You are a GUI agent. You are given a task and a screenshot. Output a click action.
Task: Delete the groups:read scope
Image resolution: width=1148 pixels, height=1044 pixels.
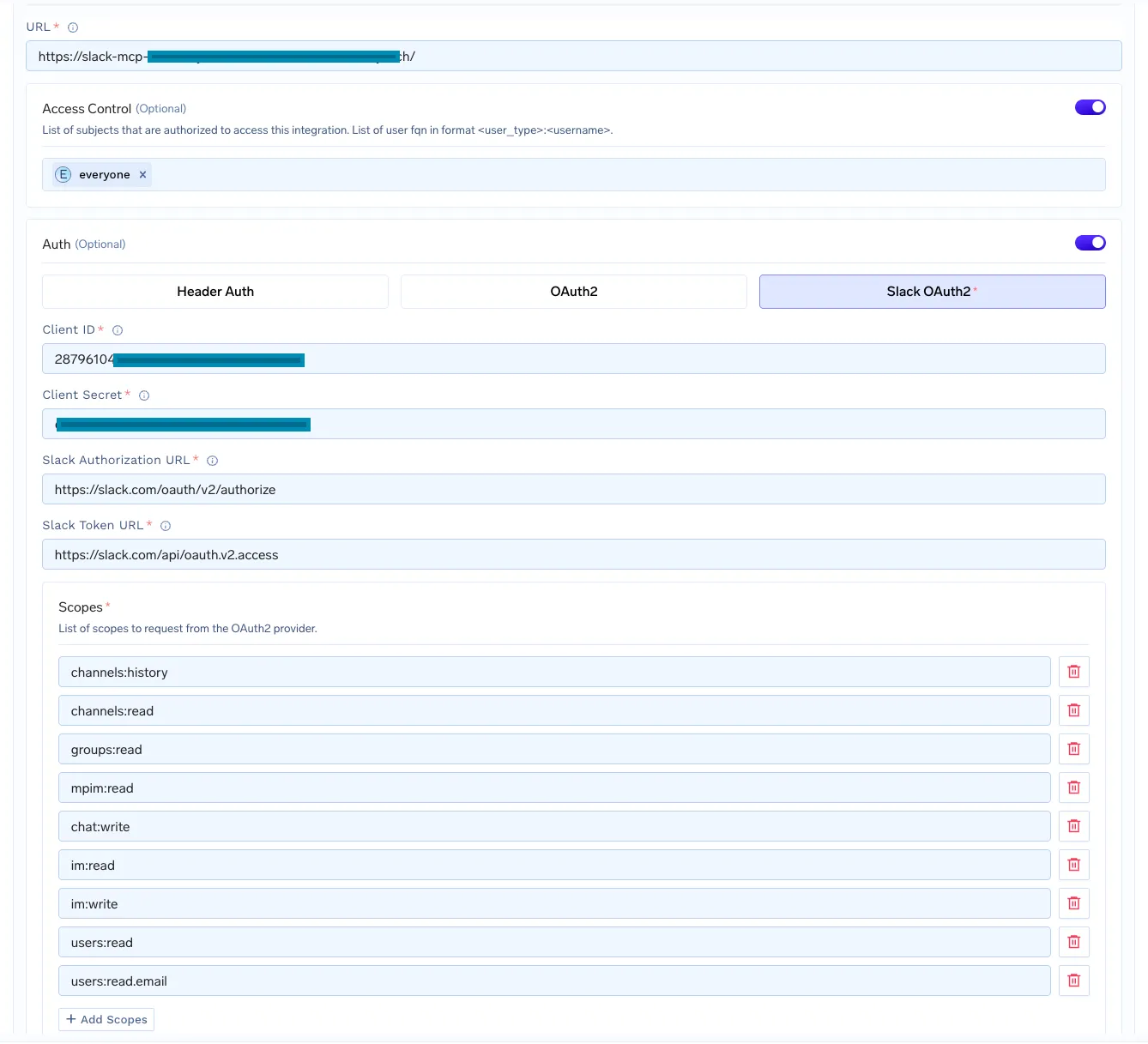(x=1073, y=749)
